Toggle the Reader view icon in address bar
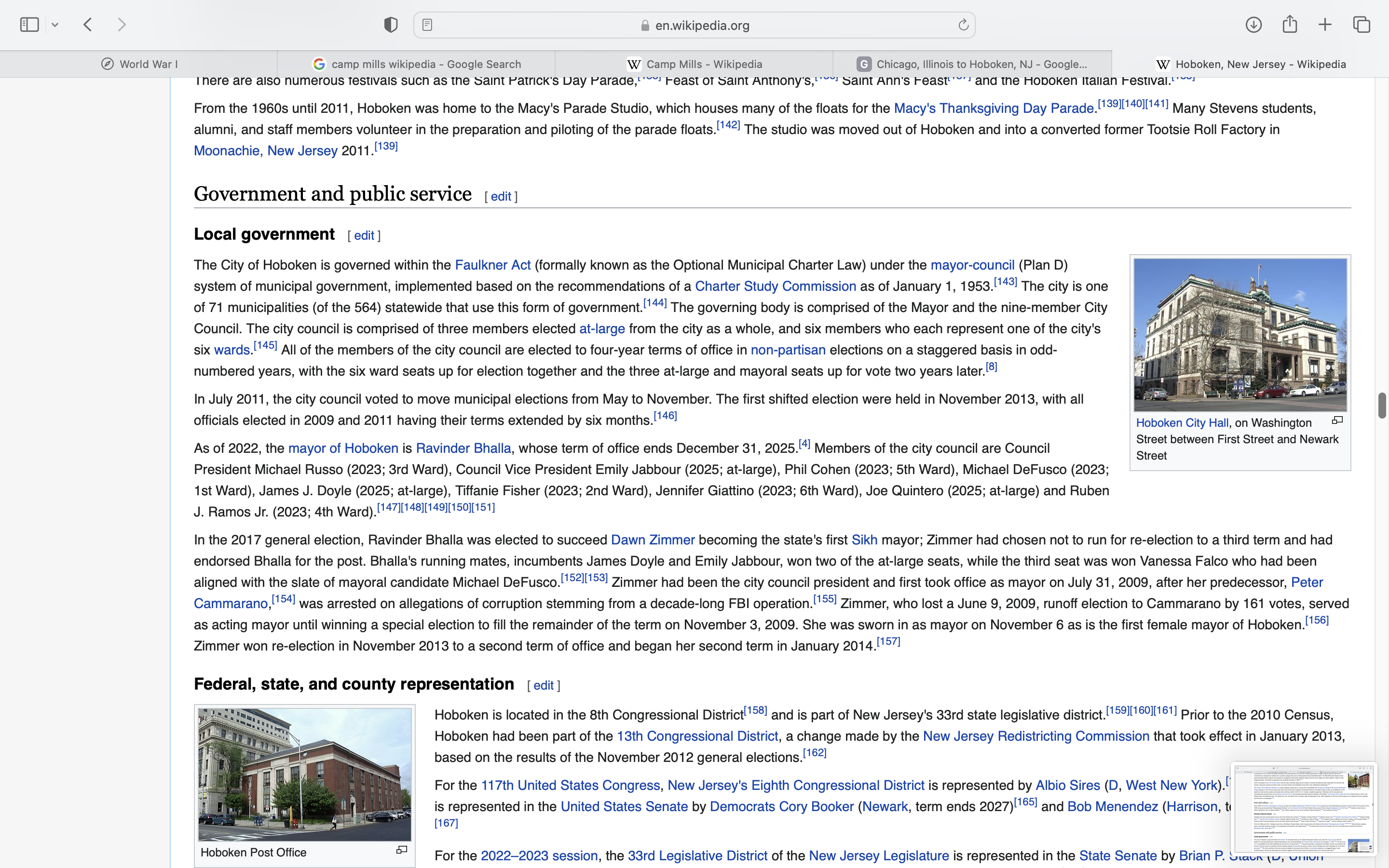The width and height of the screenshot is (1389, 868). [x=427, y=25]
